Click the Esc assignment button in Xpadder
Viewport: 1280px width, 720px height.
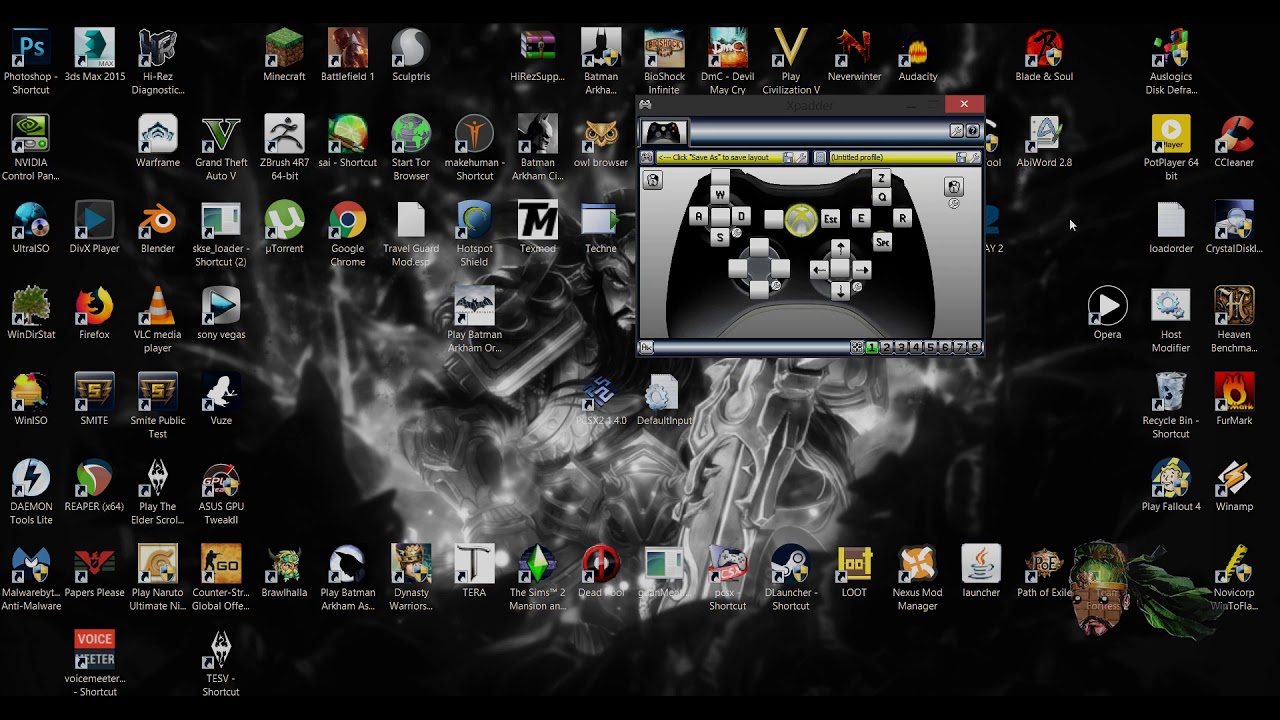click(830, 218)
